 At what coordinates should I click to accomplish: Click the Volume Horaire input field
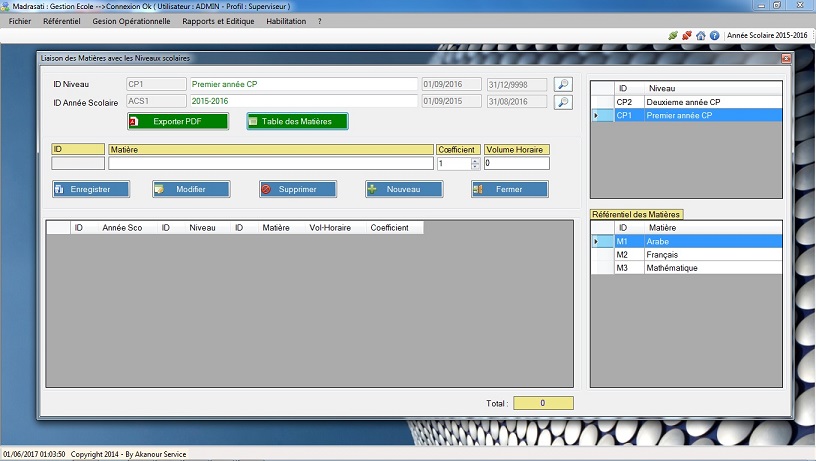[517, 163]
